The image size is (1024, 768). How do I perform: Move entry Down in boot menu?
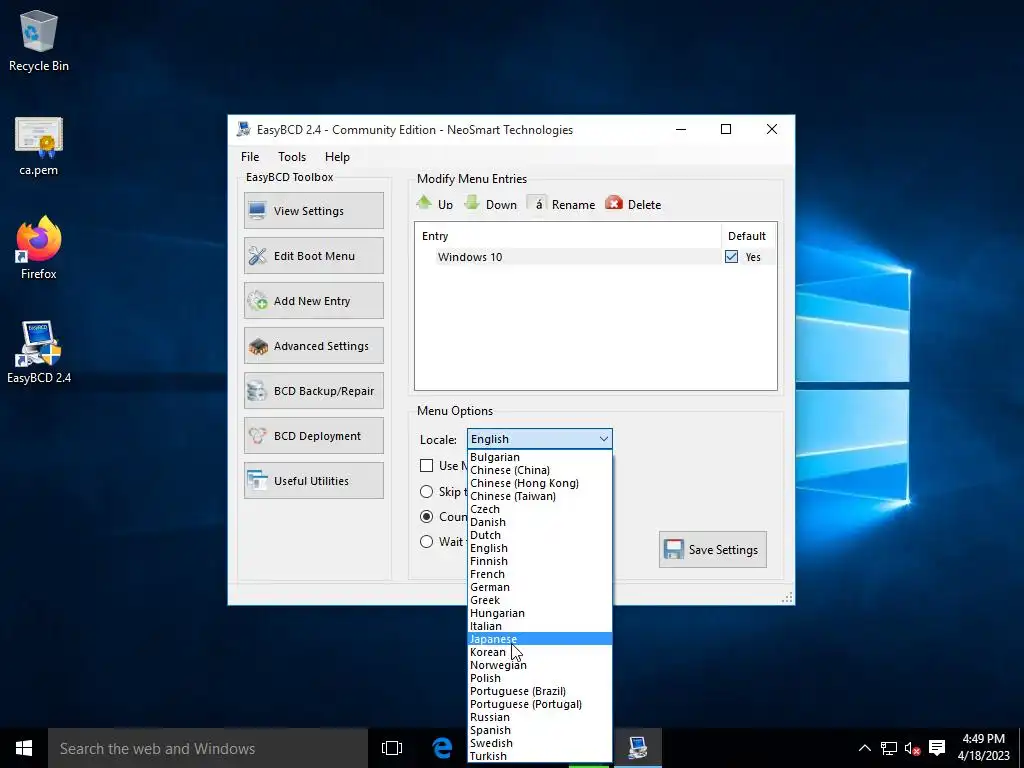(x=490, y=204)
